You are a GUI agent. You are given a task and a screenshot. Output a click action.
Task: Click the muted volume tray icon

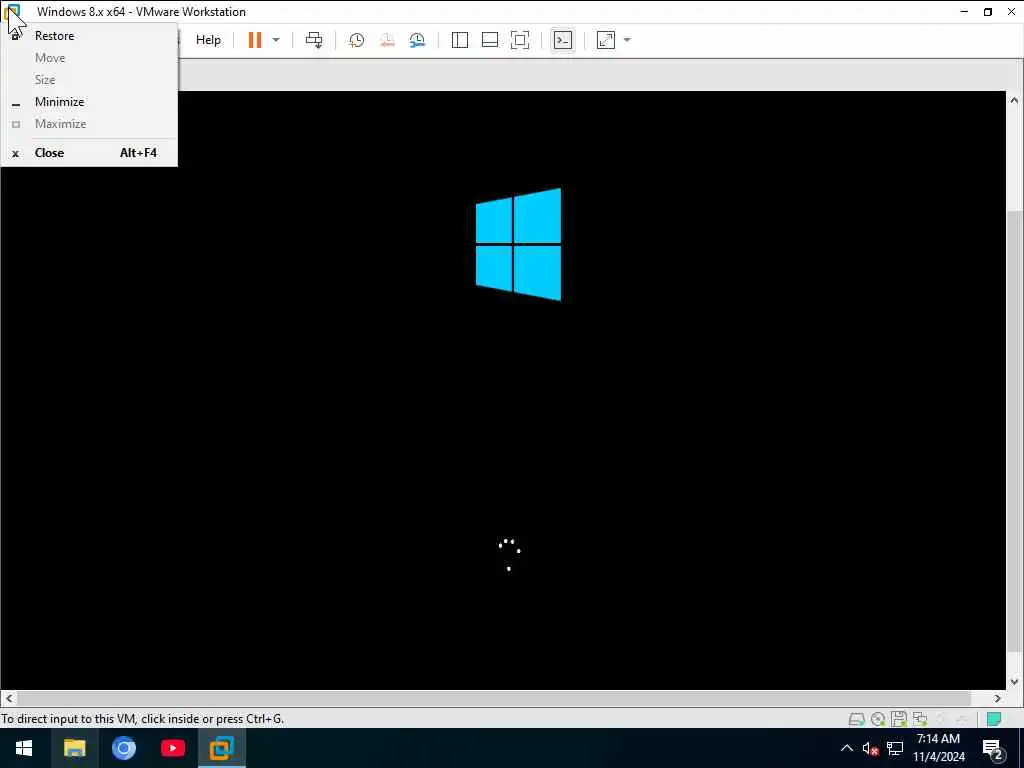[x=870, y=748]
